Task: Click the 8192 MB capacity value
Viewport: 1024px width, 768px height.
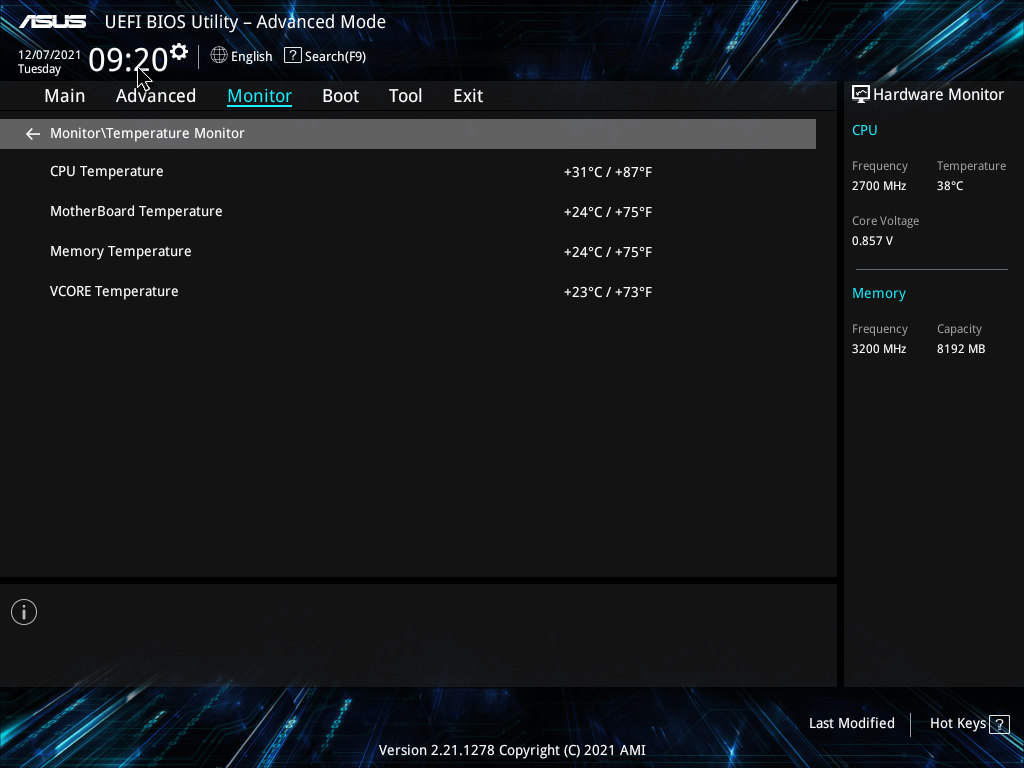Action: (x=961, y=349)
